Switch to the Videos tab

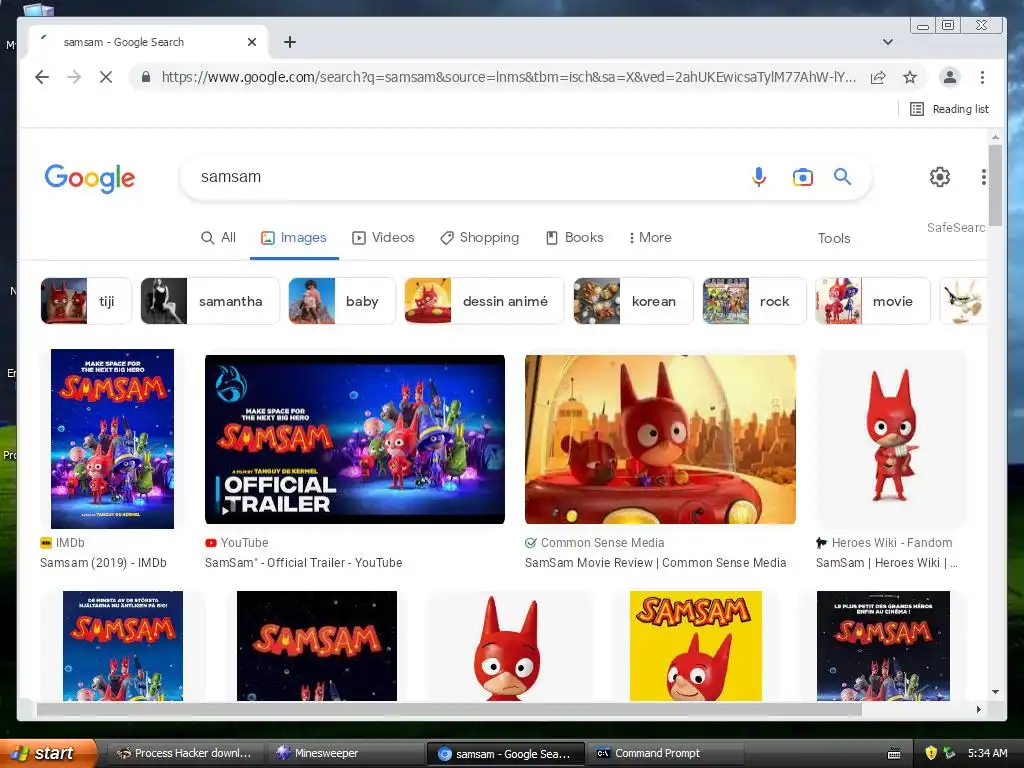(383, 238)
